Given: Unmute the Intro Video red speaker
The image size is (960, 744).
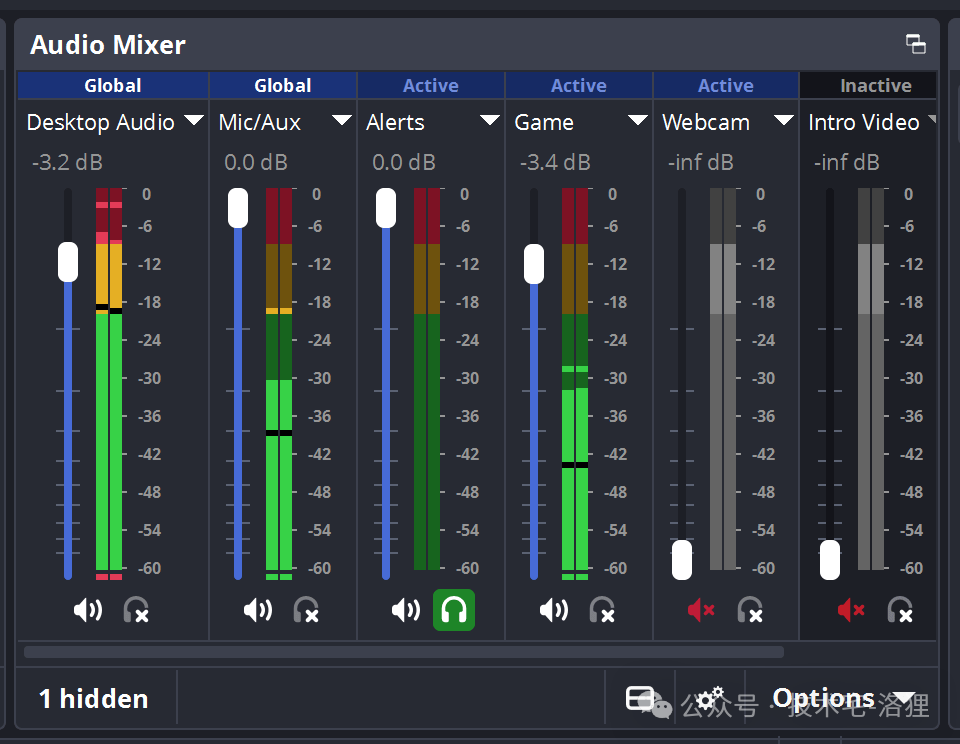Looking at the screenshot, I should coord(851,610).
